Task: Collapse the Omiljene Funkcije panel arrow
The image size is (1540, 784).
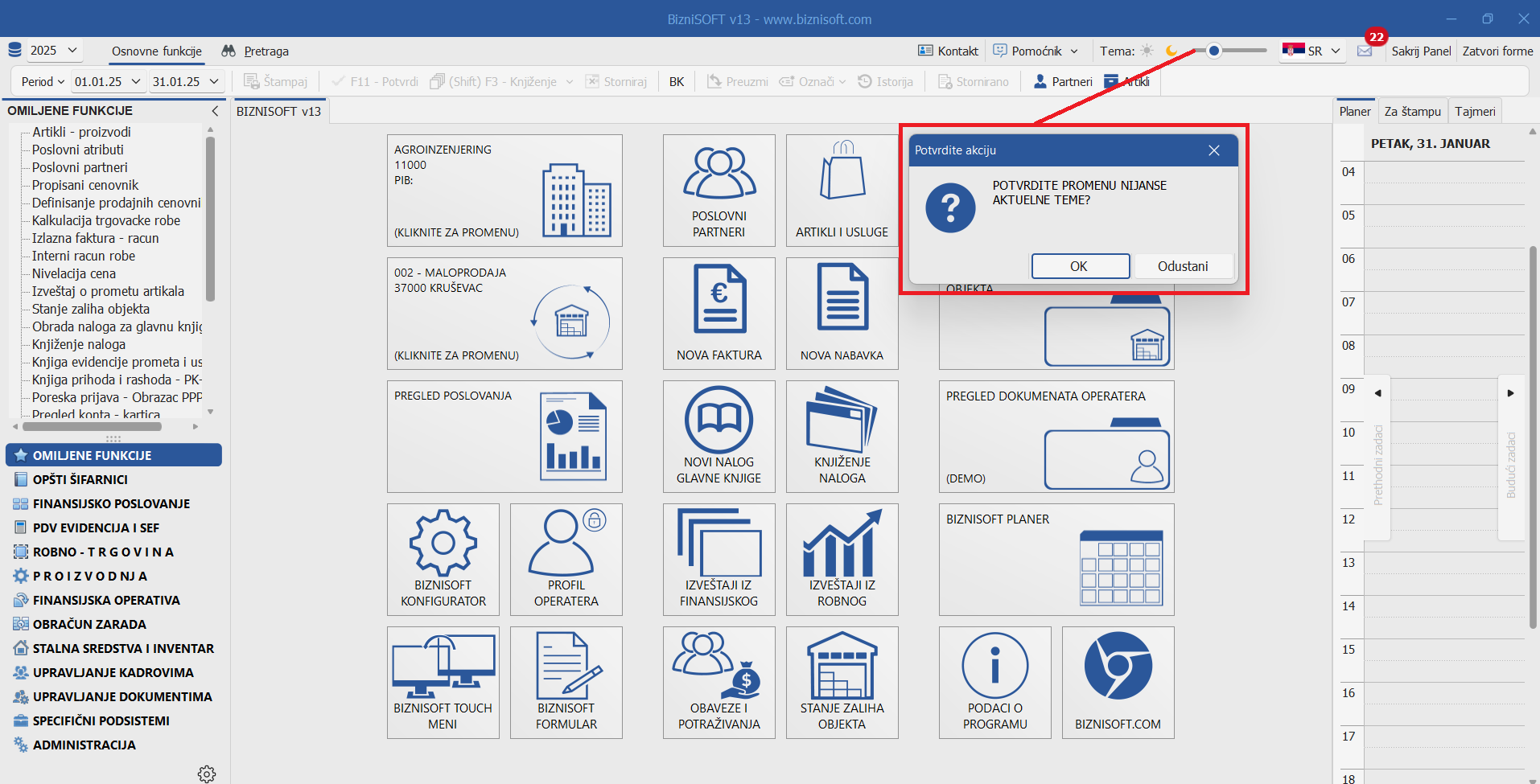Action: click(x=215, y=111)
